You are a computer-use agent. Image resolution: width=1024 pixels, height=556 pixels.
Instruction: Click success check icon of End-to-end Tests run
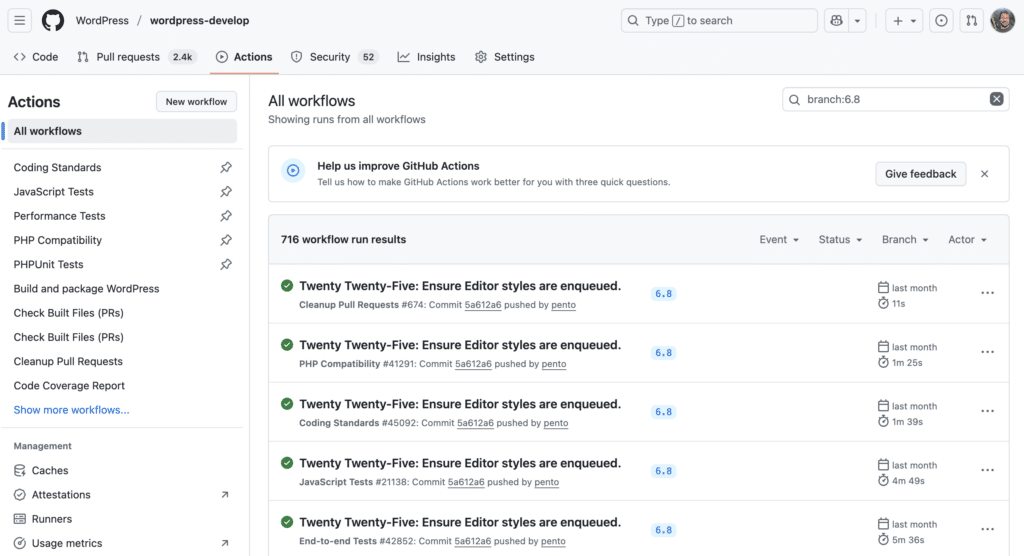click(x=287, y=522)
